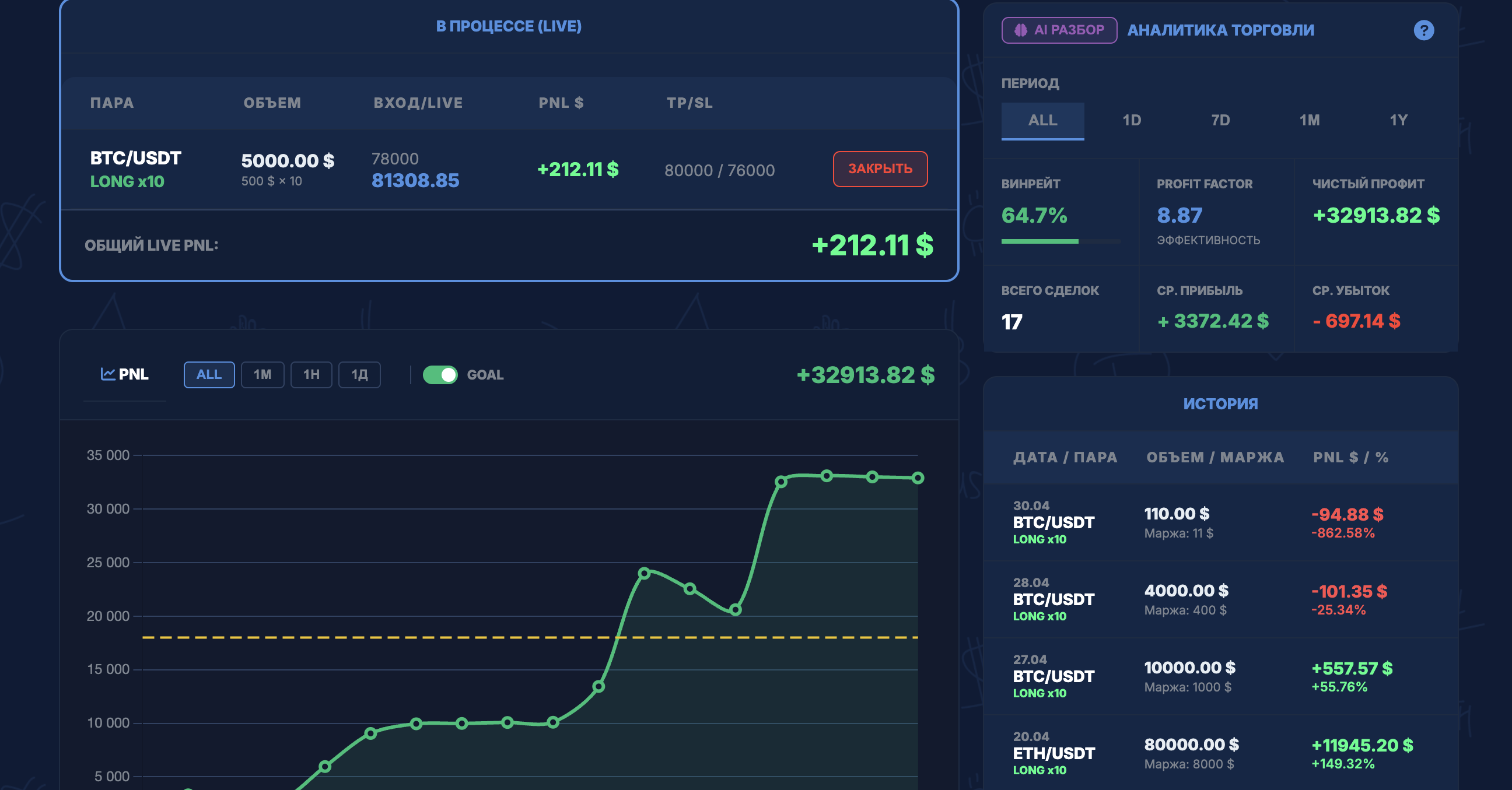The width and height of the screenshot is (1512, 790).
Task: Click the win rate progress bar
Action: click(1060, 241)
